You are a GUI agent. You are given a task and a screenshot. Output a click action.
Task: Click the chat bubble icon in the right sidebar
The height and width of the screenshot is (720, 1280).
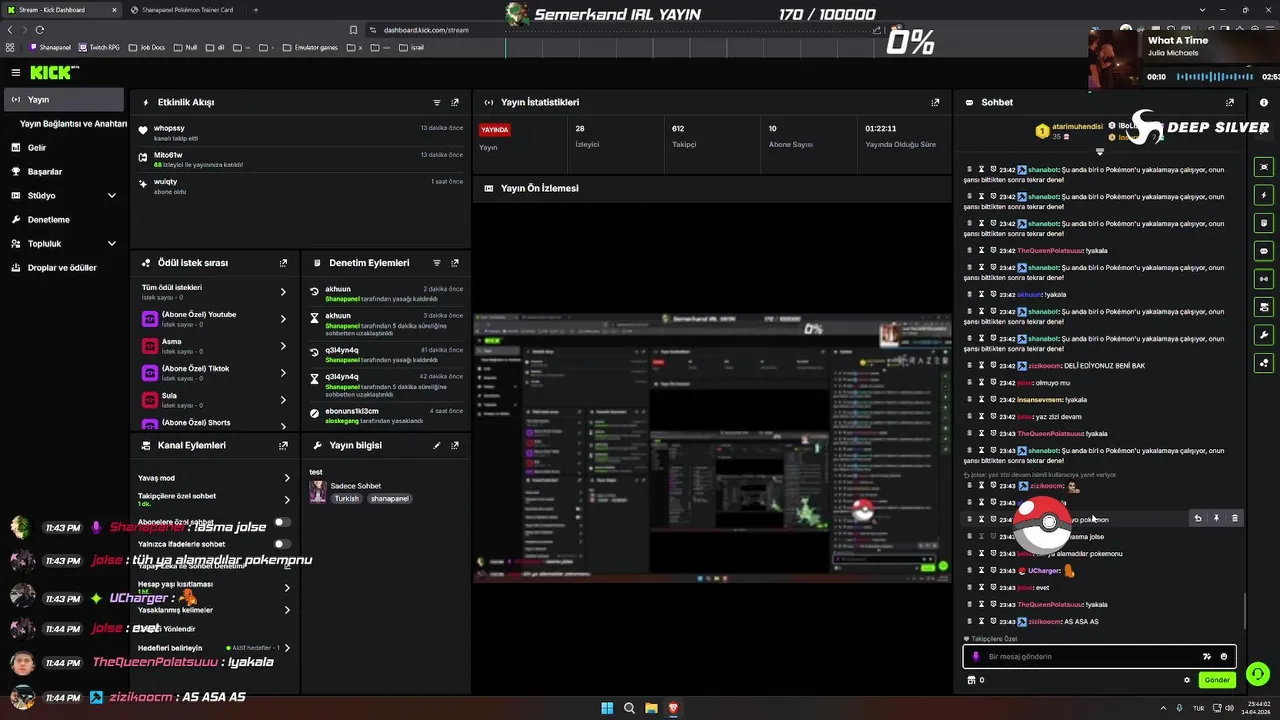pos(1264,251)
